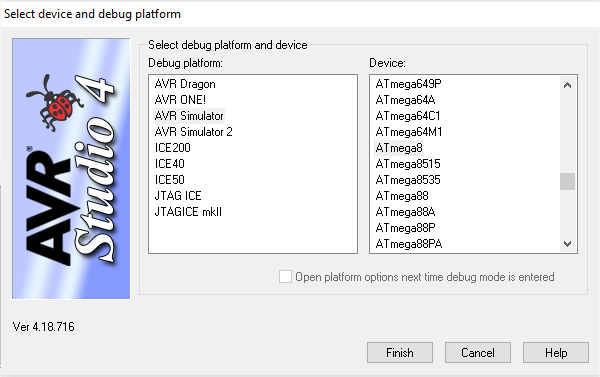Click the Finish button
Screen dimensions: 600x377
[x=400, y=353]
